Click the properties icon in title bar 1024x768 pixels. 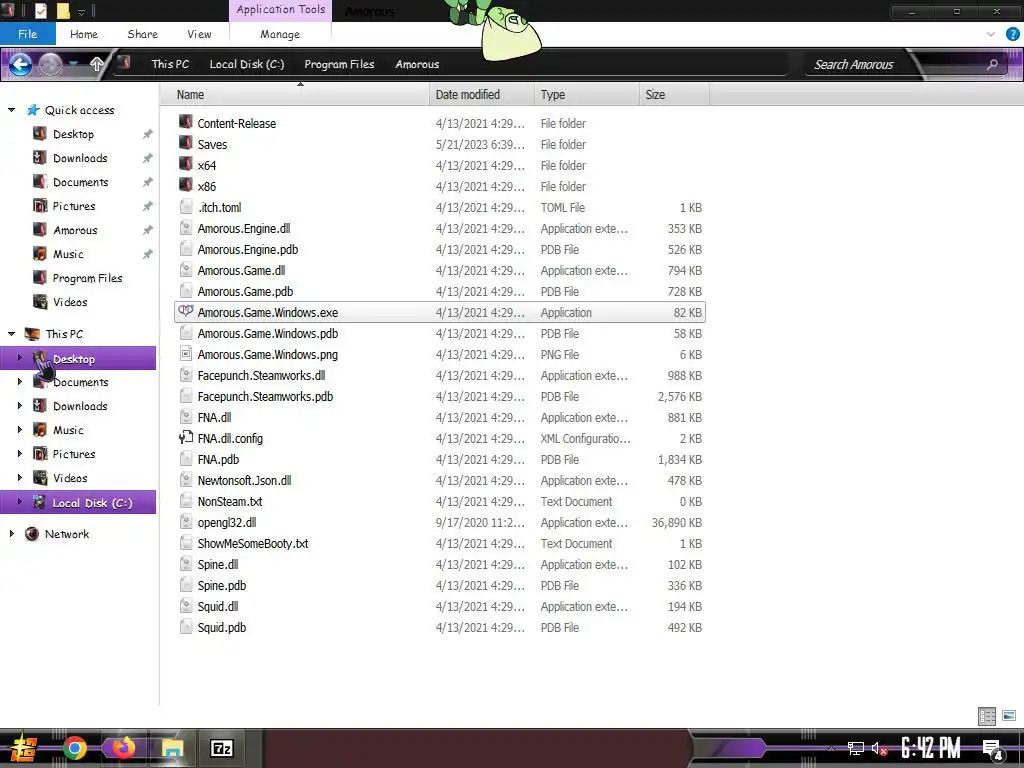click(x=40, y=11)
